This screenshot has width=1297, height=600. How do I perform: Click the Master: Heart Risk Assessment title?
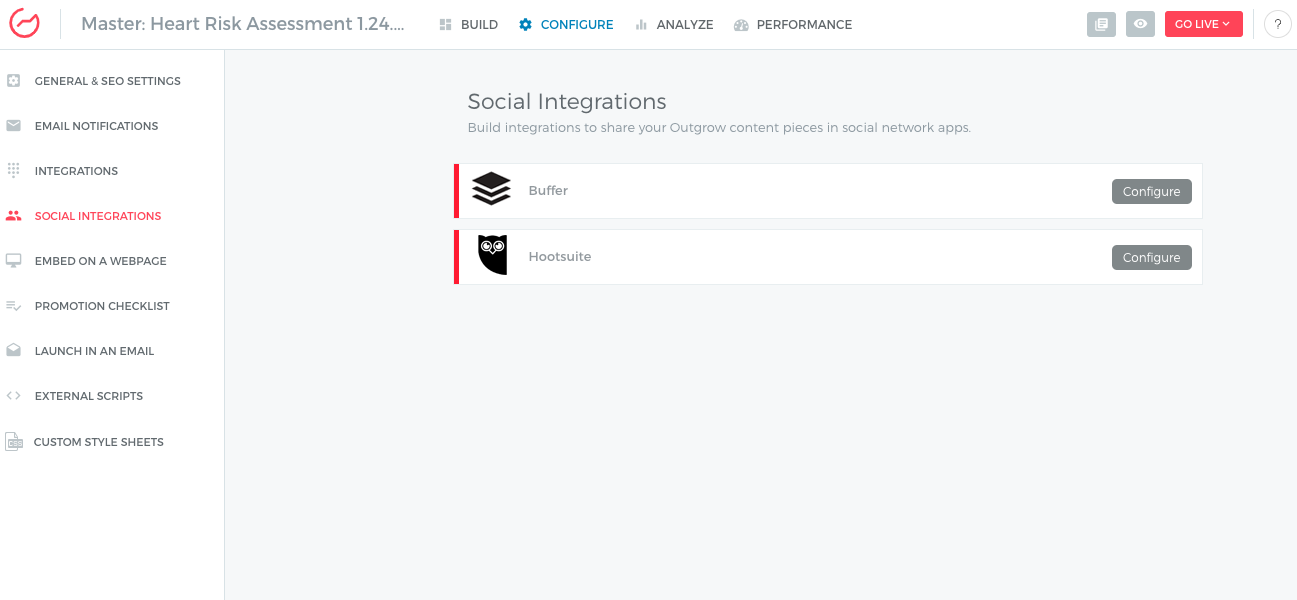click(x=243, y=24)
